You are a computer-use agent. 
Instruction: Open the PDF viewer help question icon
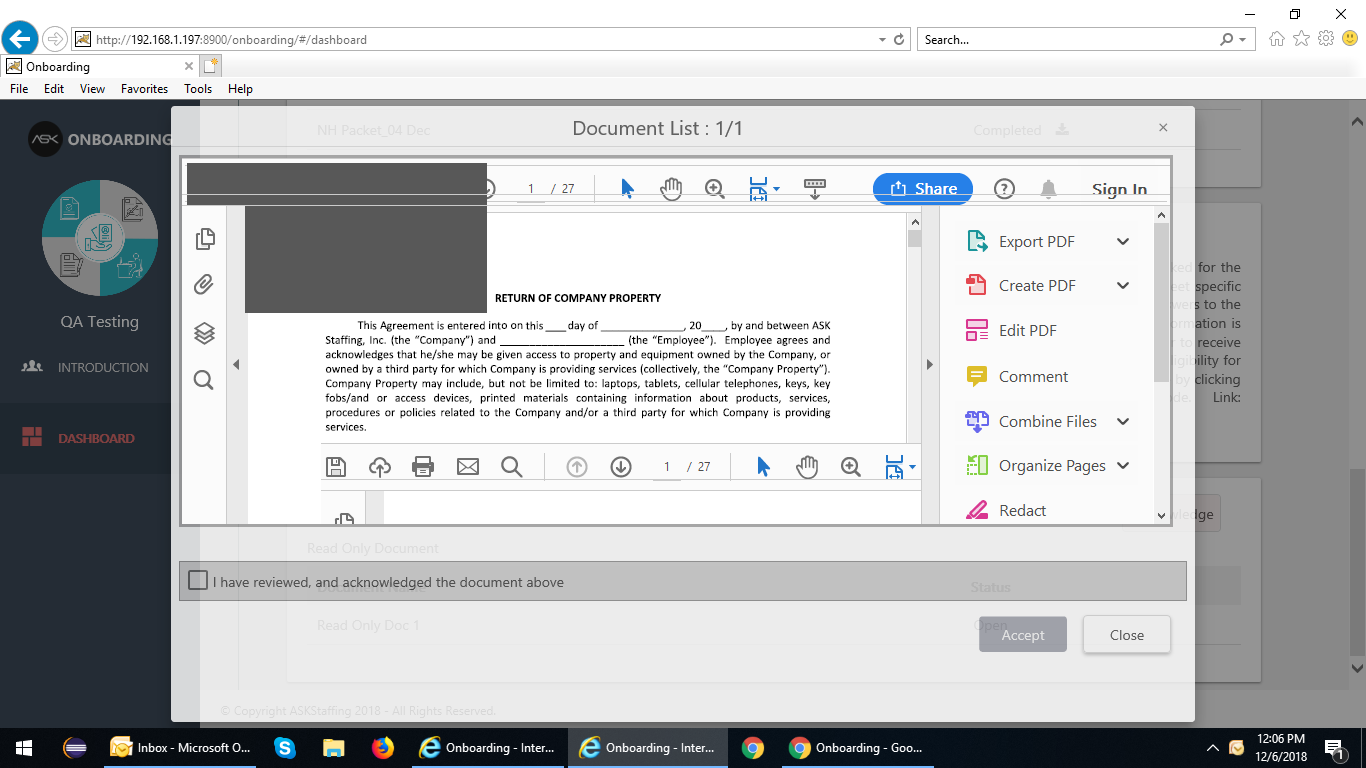[x=1004, y=189]
